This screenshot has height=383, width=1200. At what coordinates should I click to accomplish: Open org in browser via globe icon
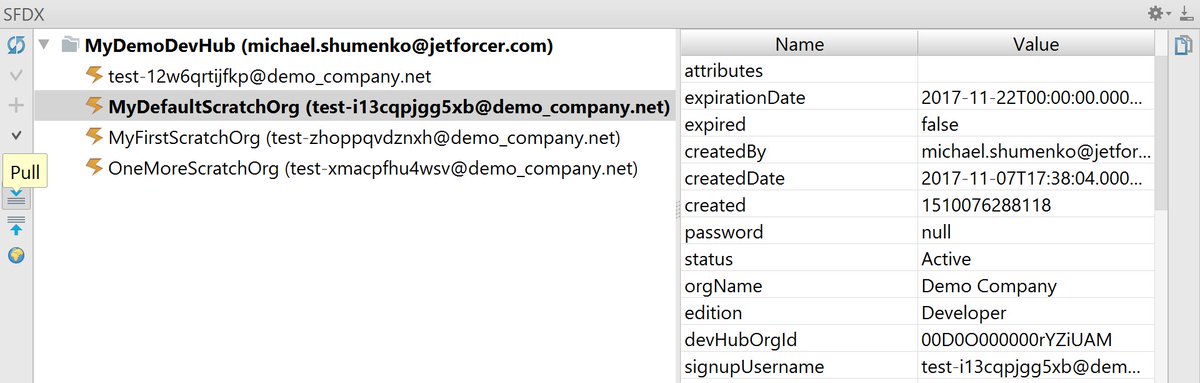coord(16,256)
